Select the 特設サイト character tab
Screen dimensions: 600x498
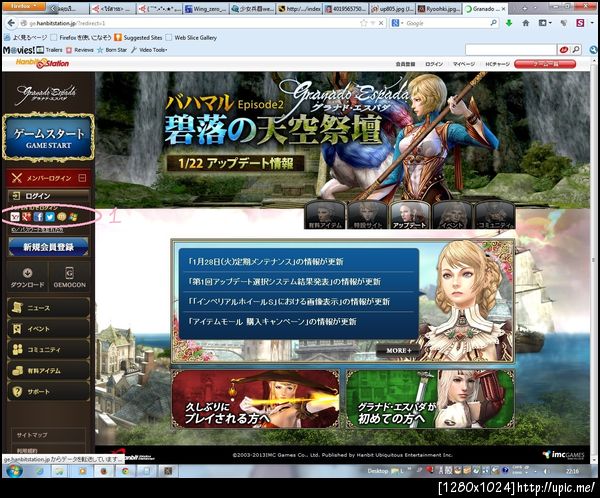tap(367, 215)
